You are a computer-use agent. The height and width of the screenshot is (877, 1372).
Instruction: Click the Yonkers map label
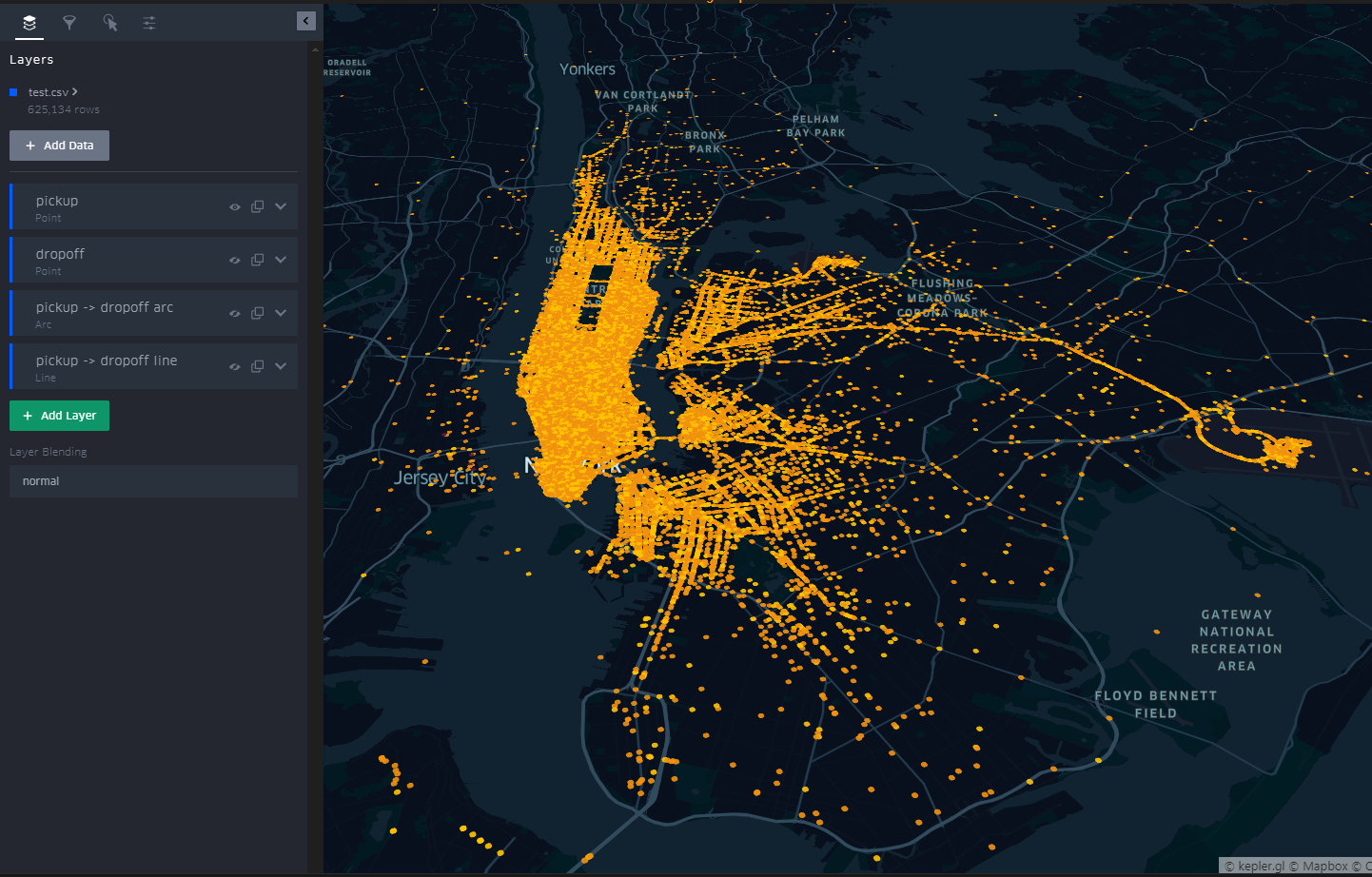pos(587,69)
